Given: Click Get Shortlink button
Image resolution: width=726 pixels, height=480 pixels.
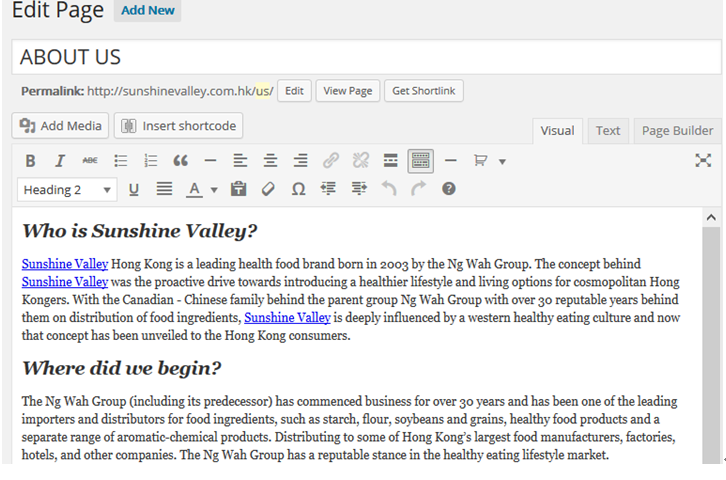Looking at the screenshot, I should coord(424,91).
